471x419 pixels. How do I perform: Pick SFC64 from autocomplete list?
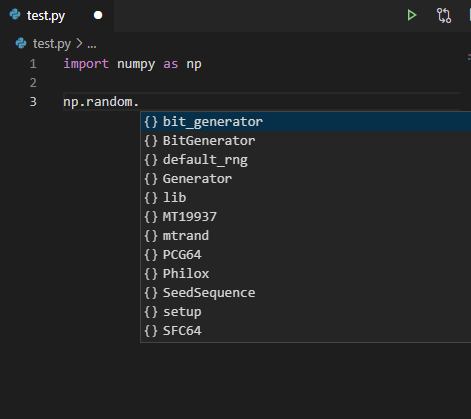click(x=306, y=331)
